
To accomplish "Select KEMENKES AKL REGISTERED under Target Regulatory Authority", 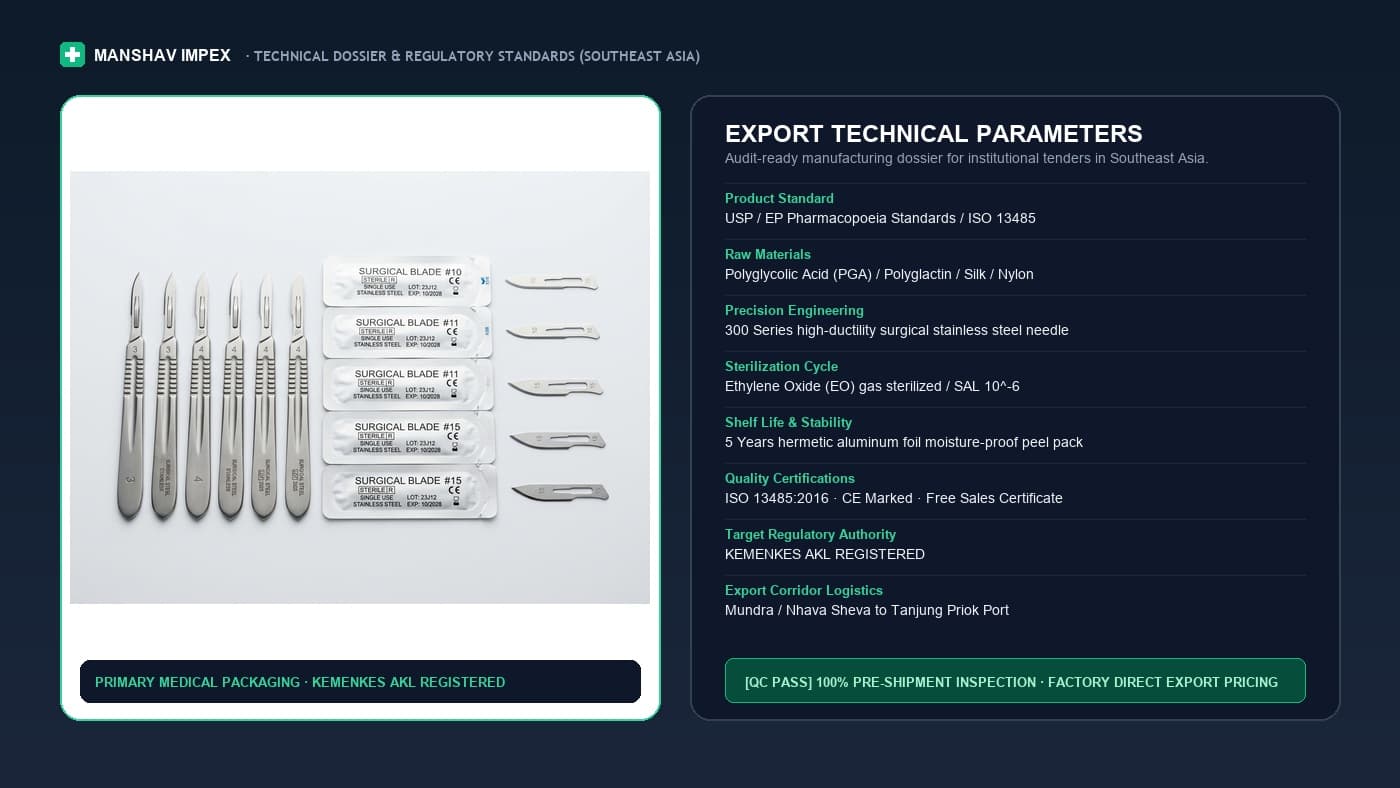I will coord(825,554).
